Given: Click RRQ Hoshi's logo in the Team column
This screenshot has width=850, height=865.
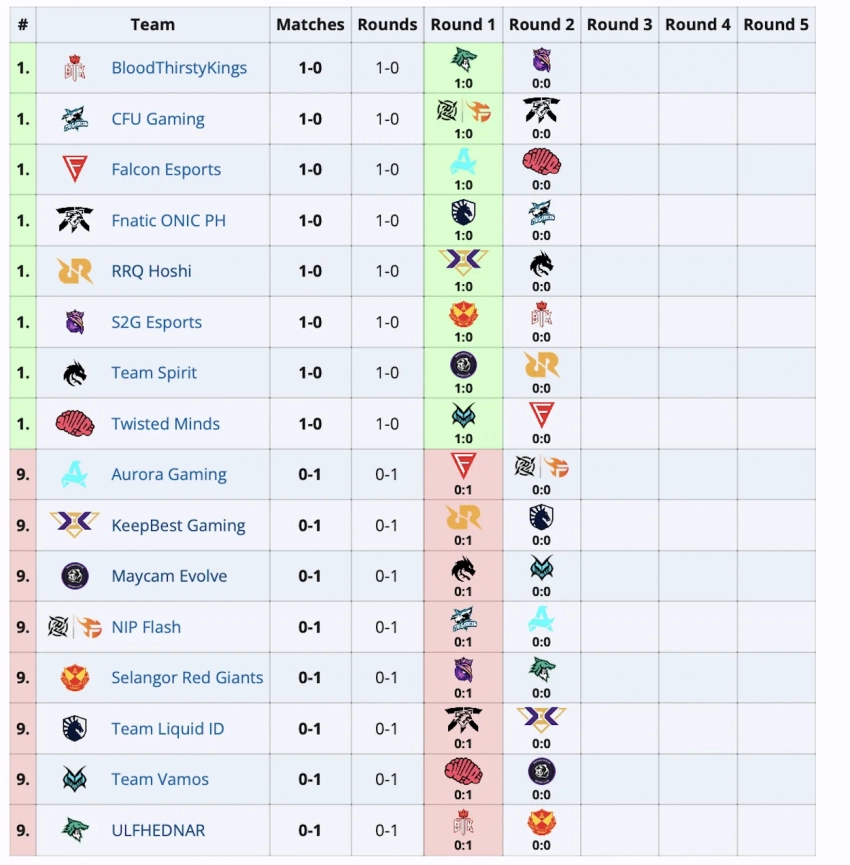Looking at the screenshot, I should coord(75,271).
